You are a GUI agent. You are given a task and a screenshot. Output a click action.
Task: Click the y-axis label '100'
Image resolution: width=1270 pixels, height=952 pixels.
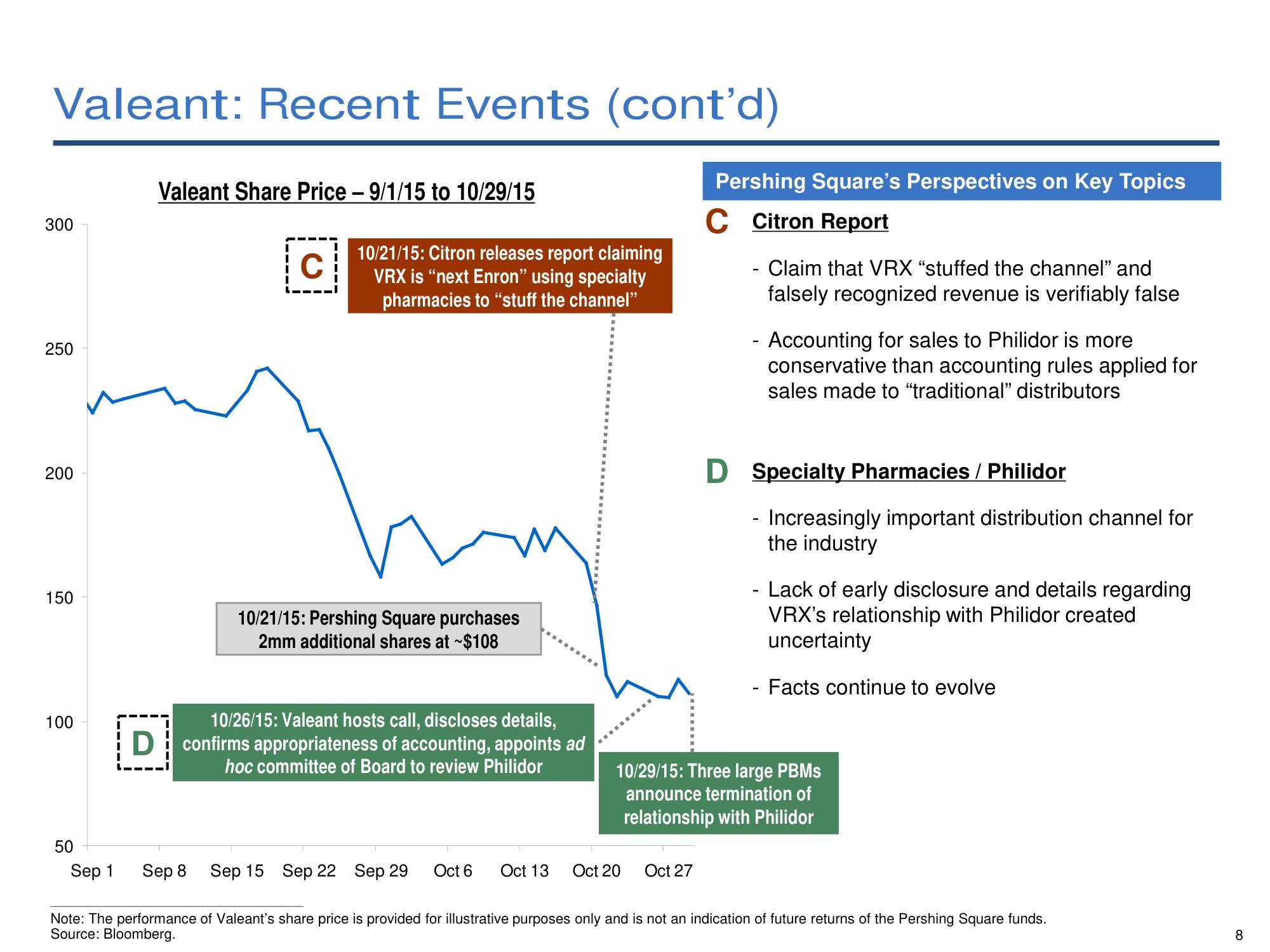(59, 722)
